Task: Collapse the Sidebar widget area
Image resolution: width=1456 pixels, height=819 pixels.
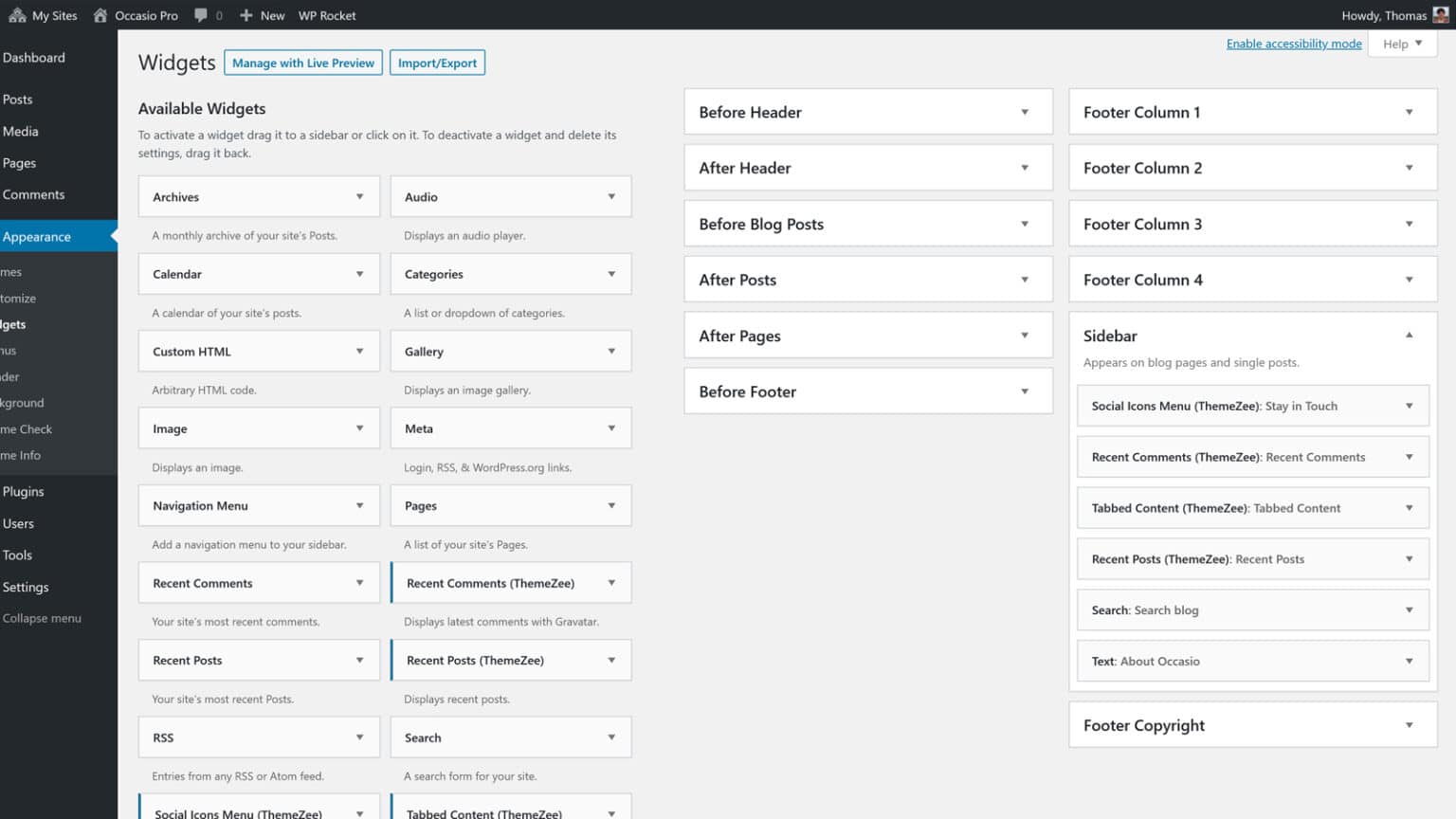Action: coord(1410,336)
